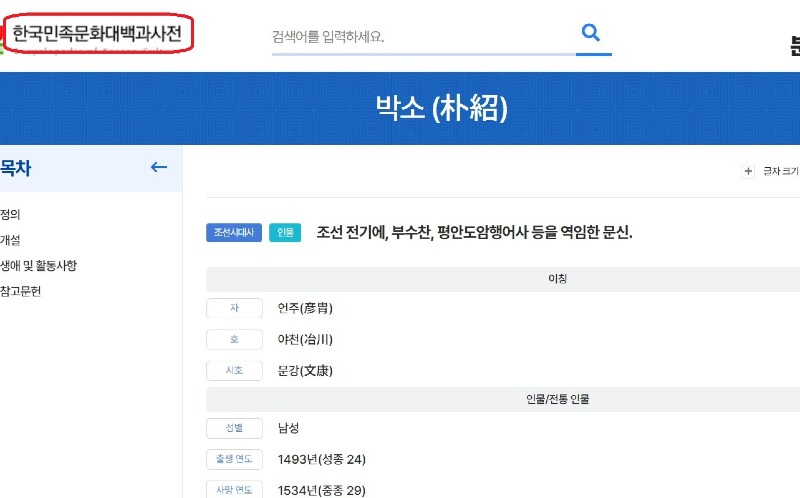Collapse the 목차 panel with the arrow
Viewport: 800px width, 498px height.
coord(158,168)
